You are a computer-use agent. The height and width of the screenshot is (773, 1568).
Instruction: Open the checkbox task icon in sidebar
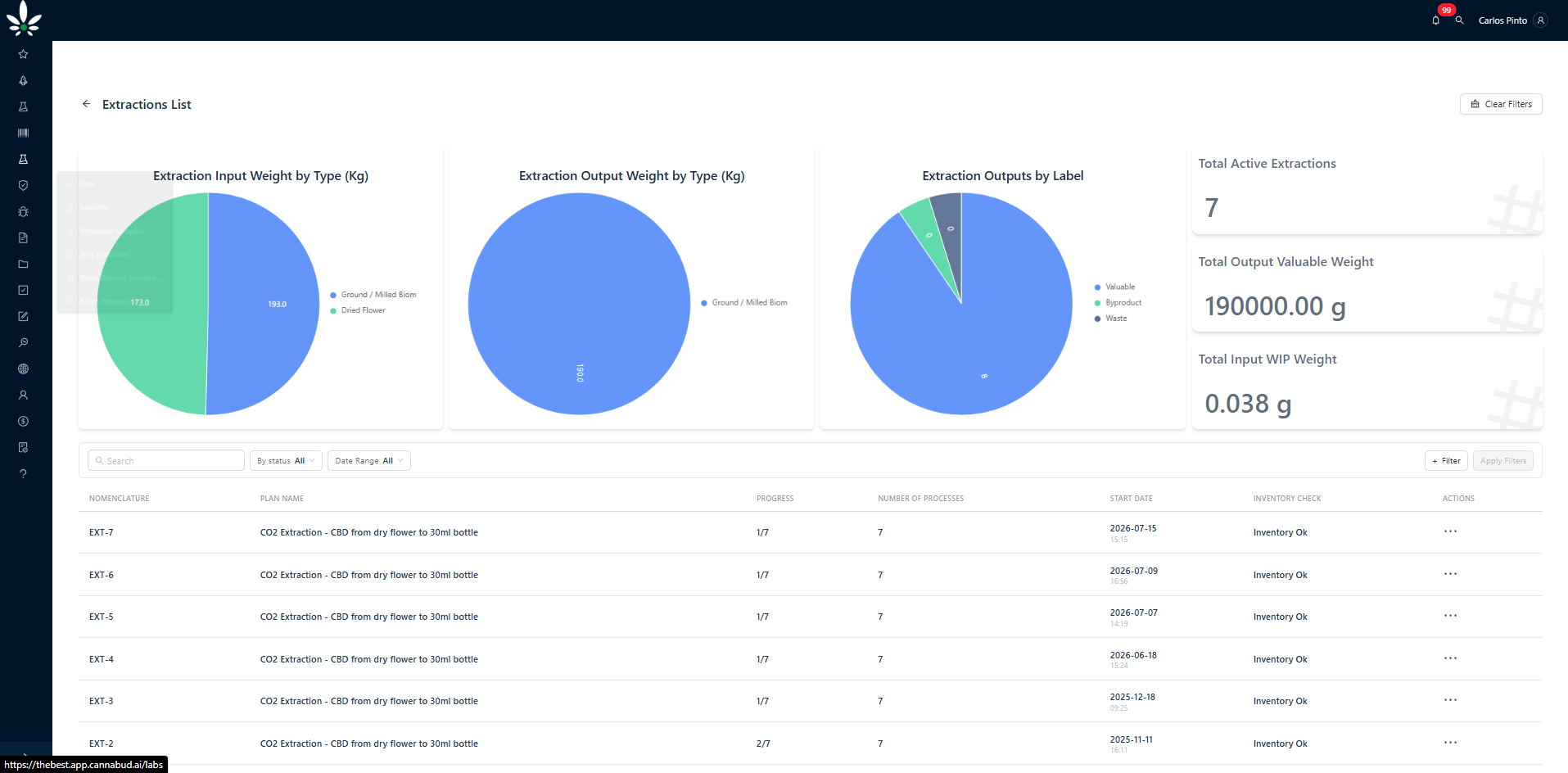pos(23,290)
